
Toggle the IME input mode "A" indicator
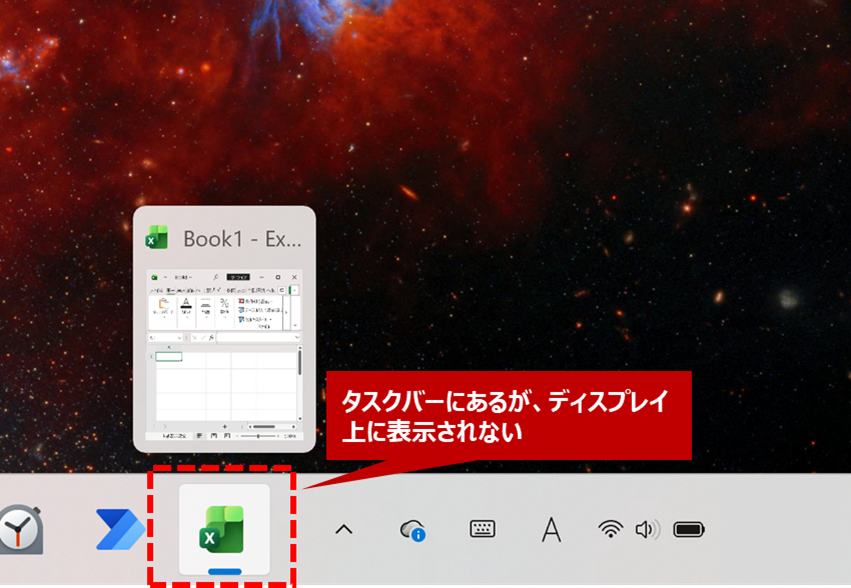point(551,529)
